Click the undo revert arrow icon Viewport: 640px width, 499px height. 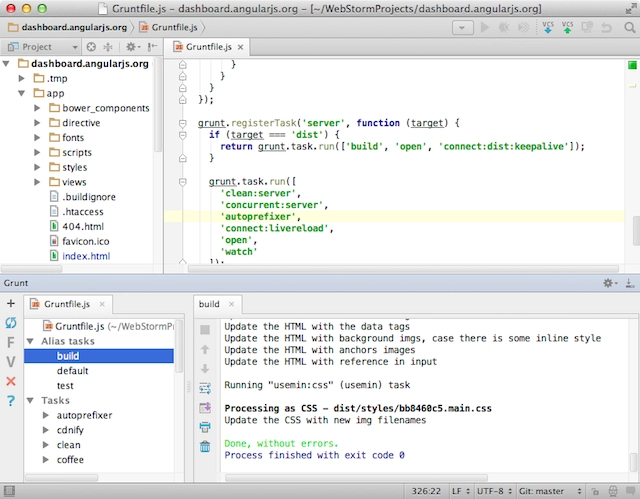click(x=607, y=27)
